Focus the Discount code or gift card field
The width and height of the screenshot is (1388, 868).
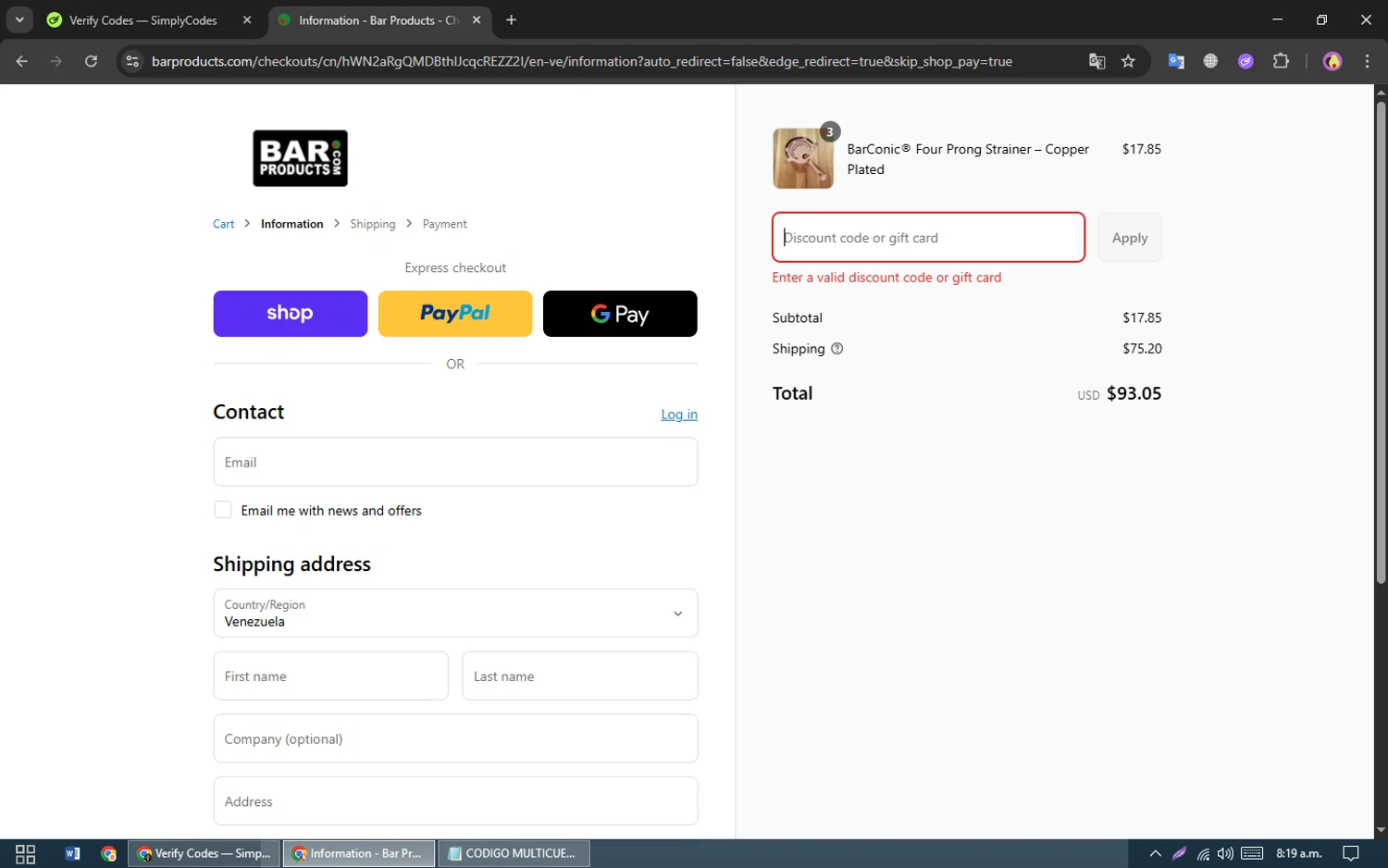pos(928,238)
